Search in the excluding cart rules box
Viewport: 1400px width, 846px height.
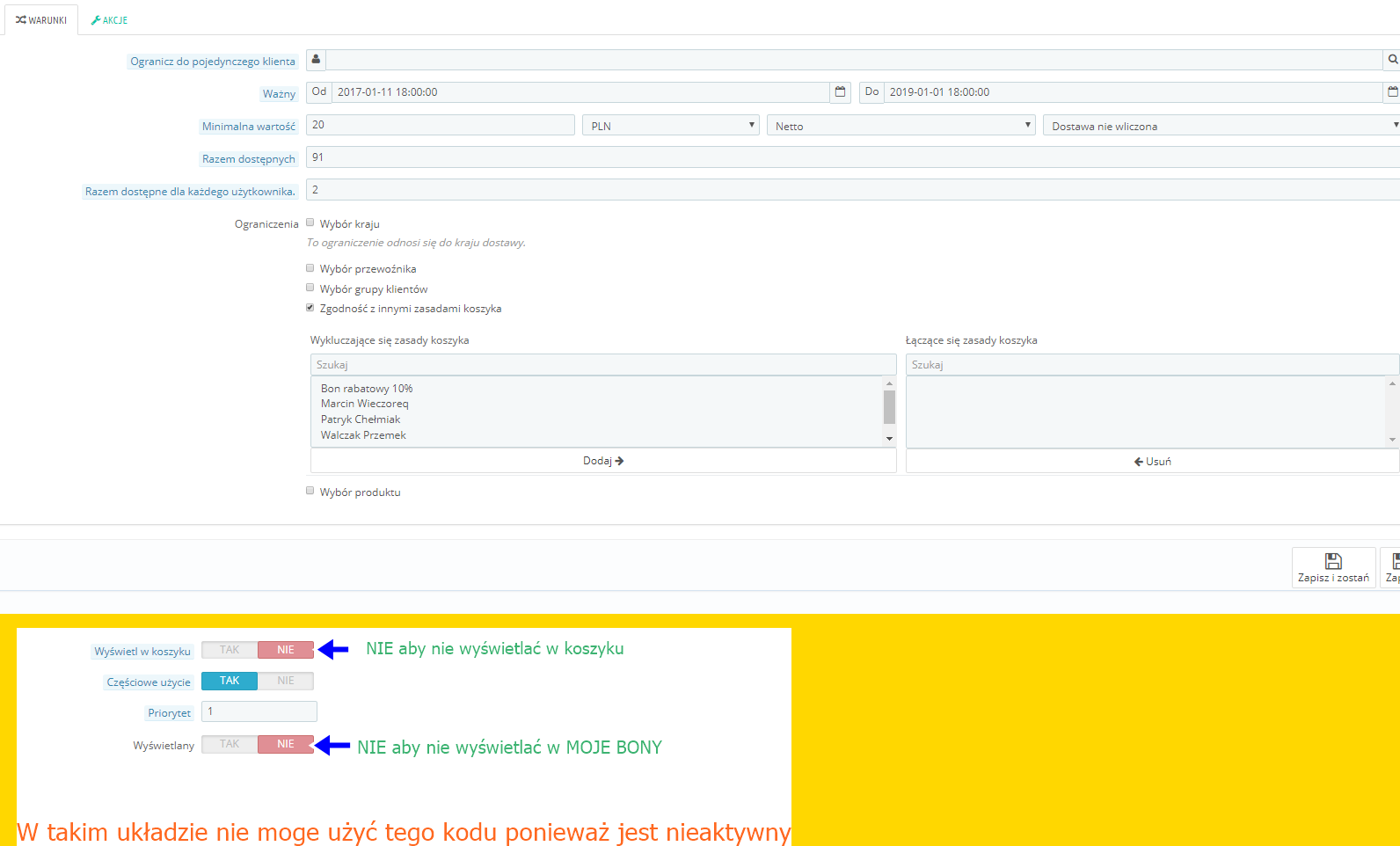click(603, 365)
